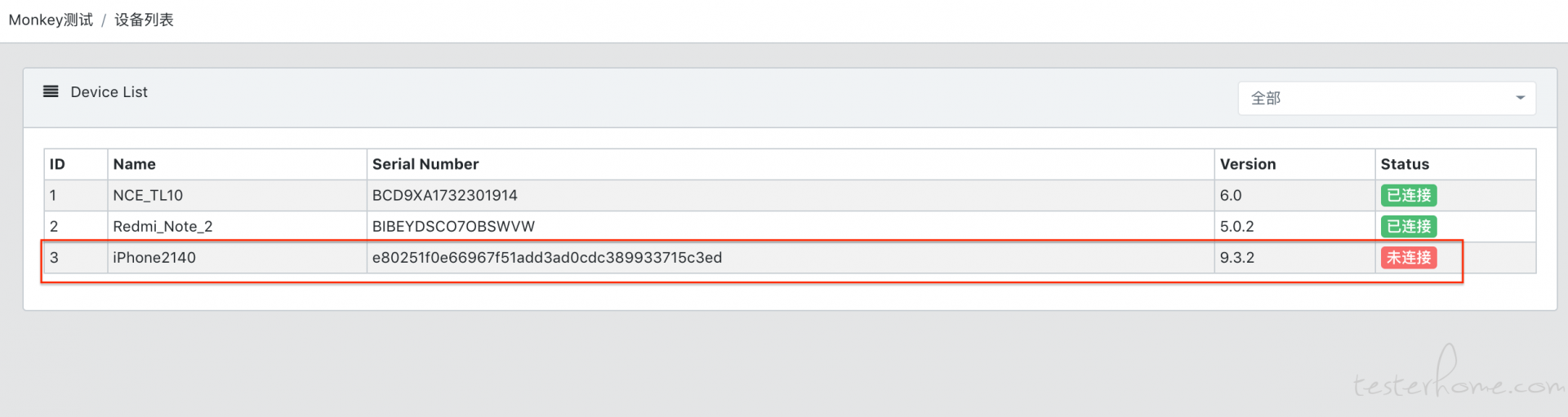Open the 全部 status filter dropdown
1568x417 pixels.
(x=1387, y=98)
